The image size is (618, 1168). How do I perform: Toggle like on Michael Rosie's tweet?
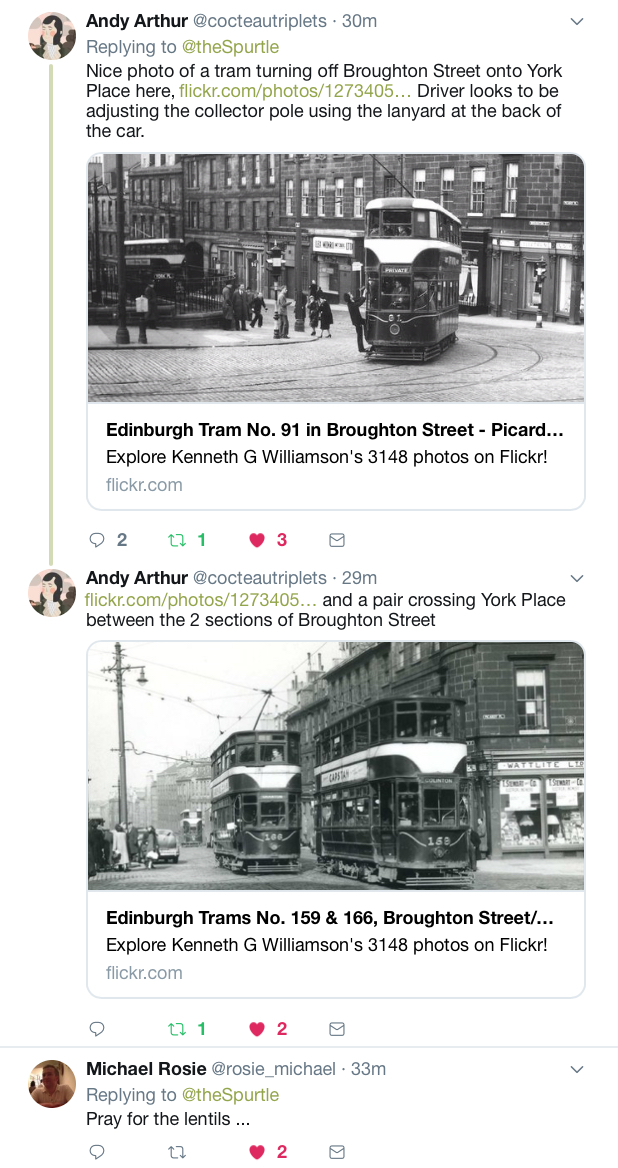coord(257,1152)
